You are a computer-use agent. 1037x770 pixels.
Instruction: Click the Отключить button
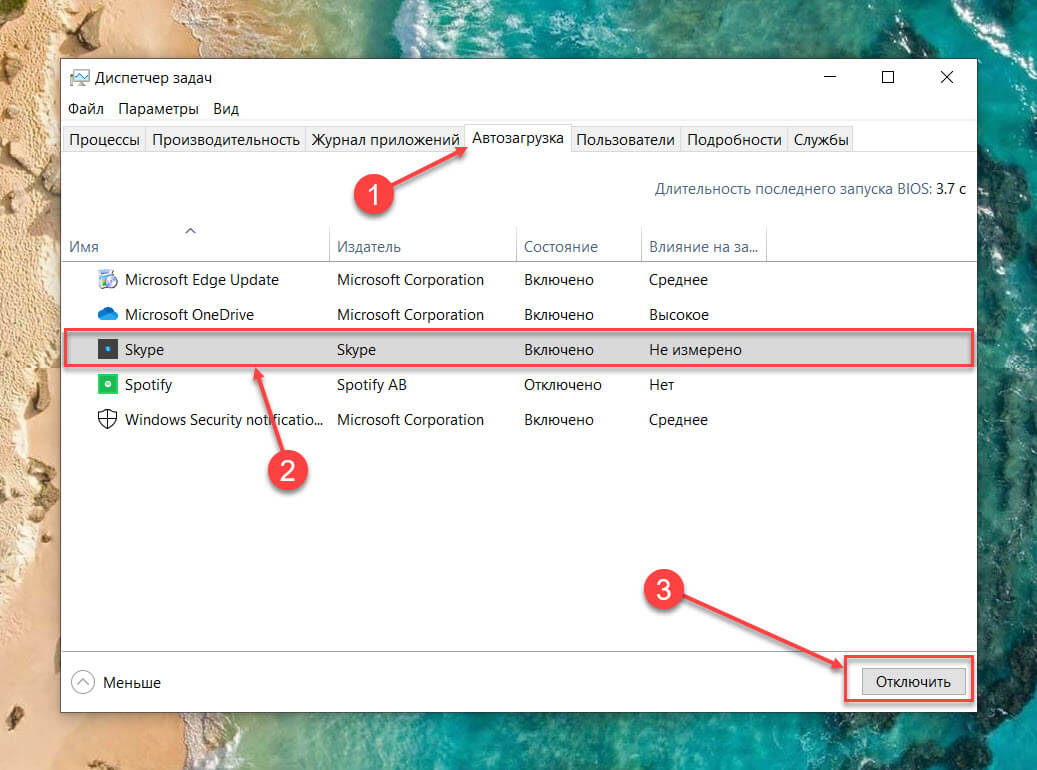tap(913, 681)
